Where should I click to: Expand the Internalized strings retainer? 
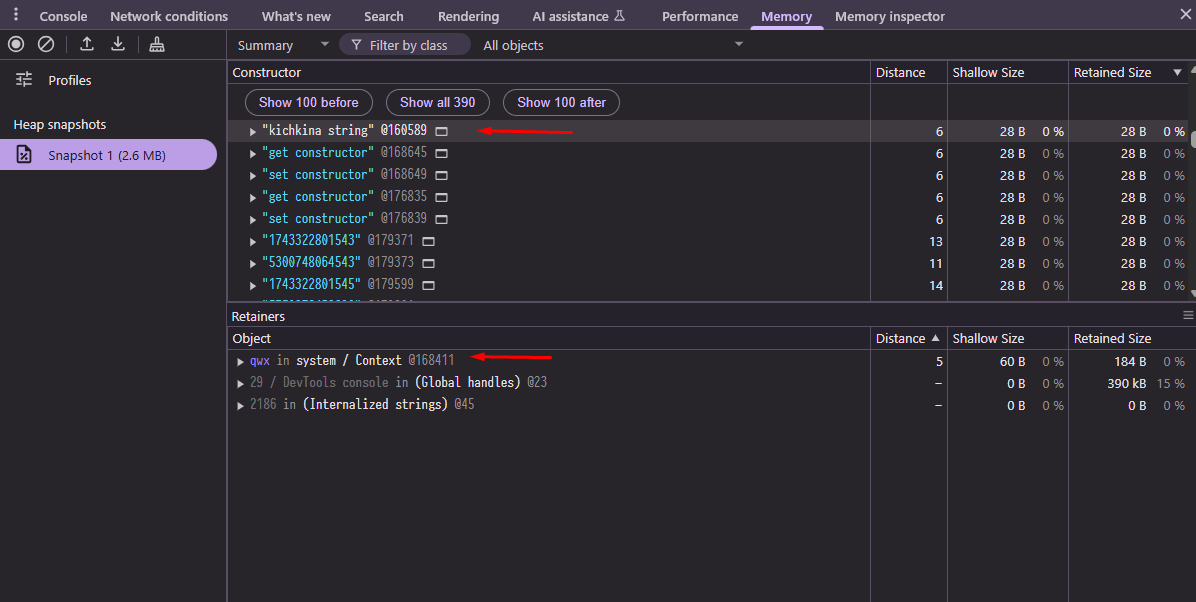240,405
